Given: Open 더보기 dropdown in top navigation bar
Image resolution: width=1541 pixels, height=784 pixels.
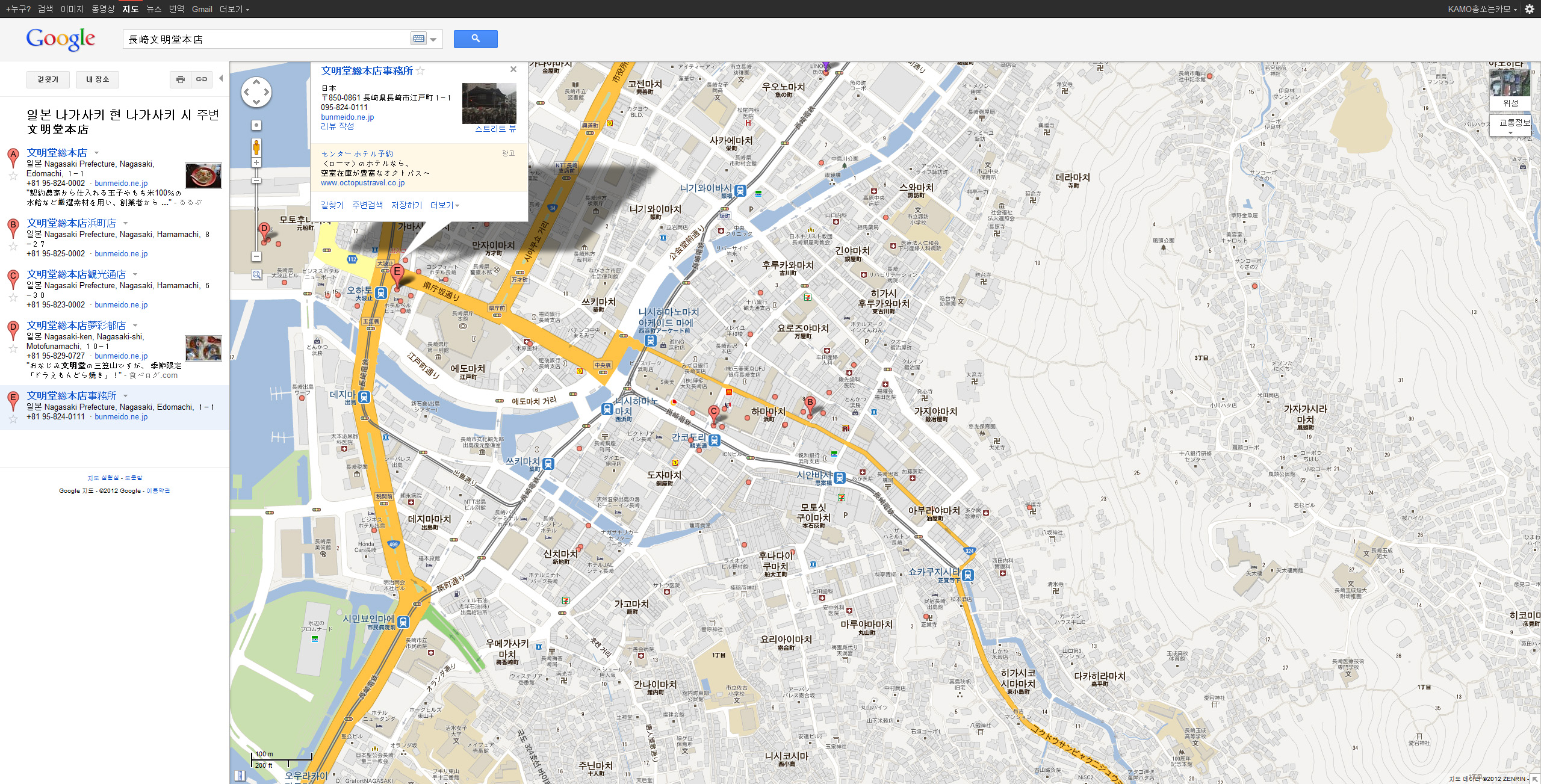Looking at the screenshot, I should point(234,9).
